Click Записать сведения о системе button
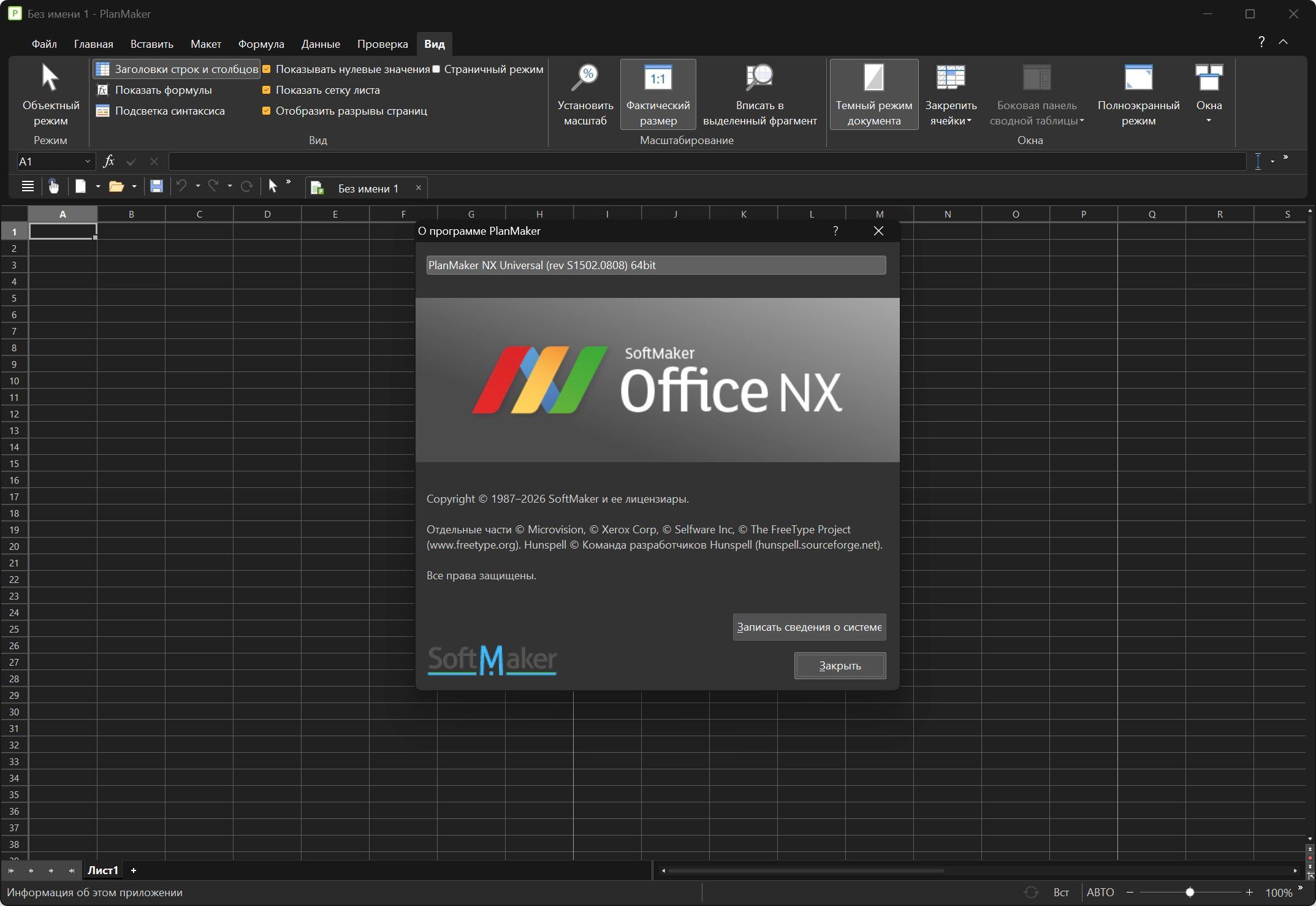The image size is (1316, 906). [809, 627]
